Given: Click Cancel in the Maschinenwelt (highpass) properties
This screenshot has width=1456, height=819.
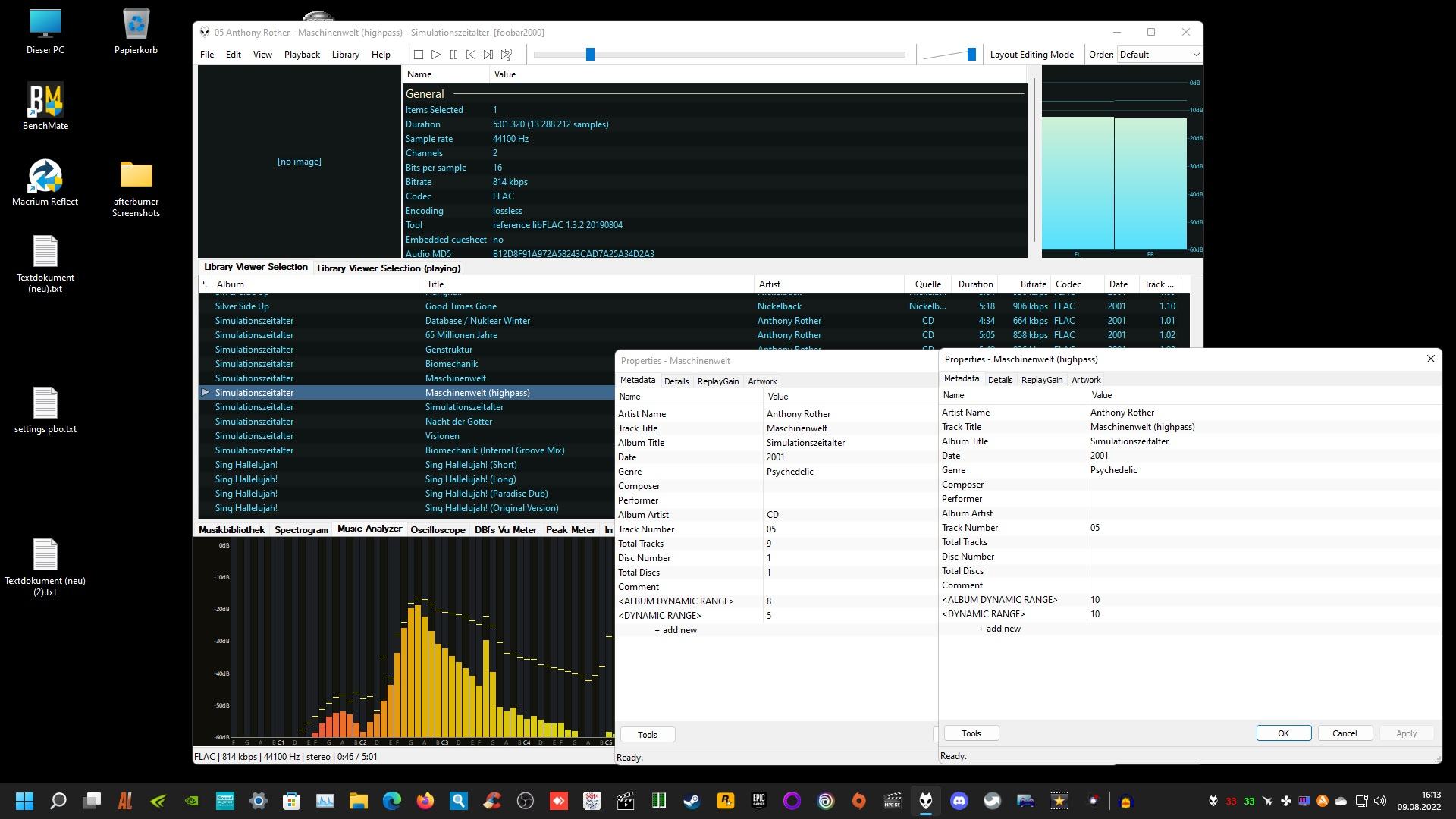Looking at the screenshot, I should coord(1345,733).
